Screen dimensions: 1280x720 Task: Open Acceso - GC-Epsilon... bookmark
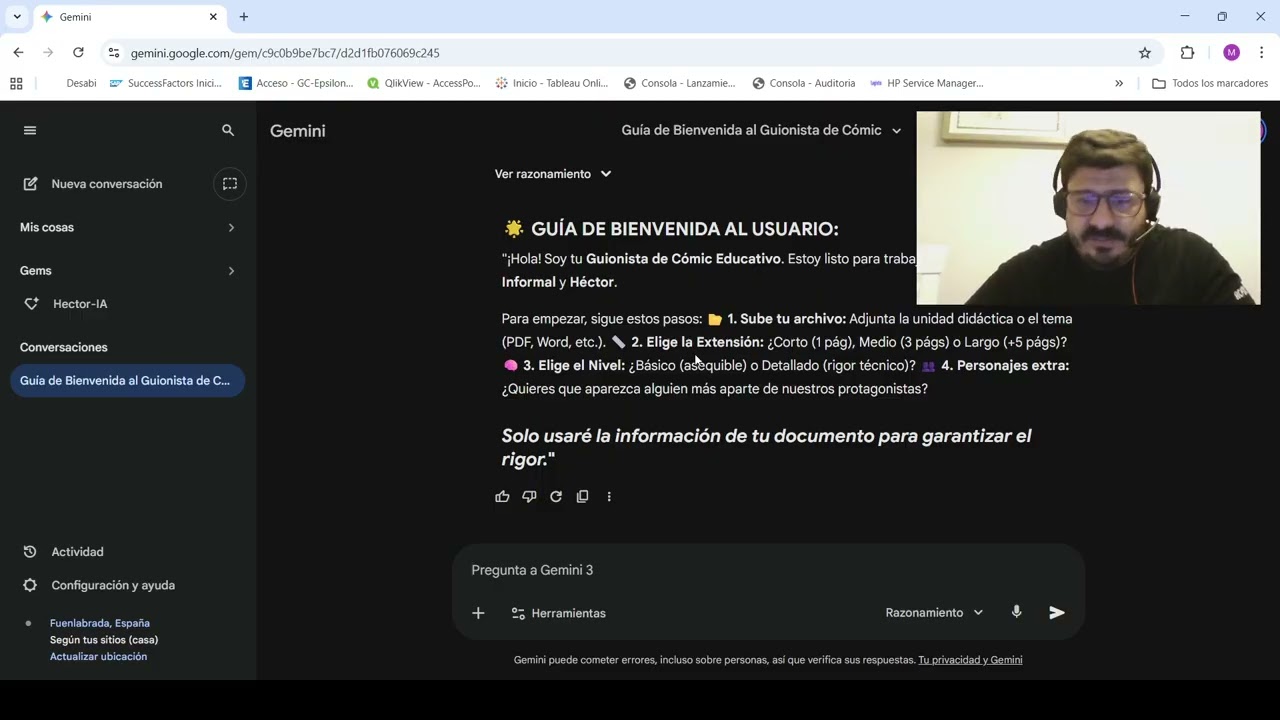296,84
